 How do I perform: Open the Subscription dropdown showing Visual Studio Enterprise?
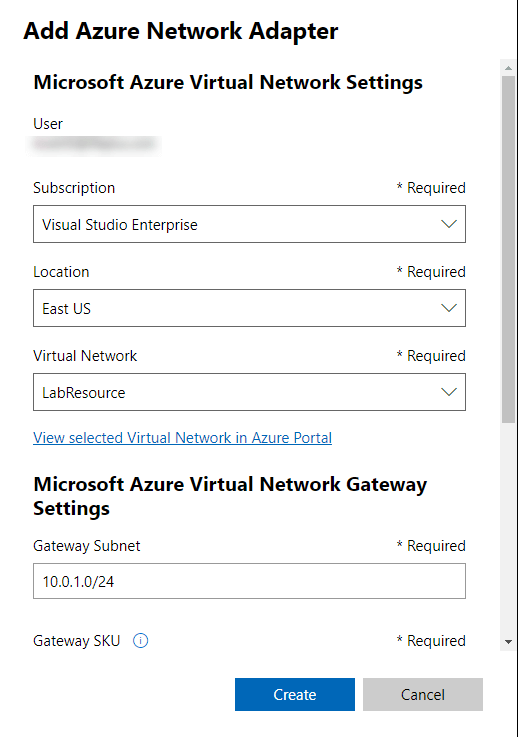click(x=249, y=224)
